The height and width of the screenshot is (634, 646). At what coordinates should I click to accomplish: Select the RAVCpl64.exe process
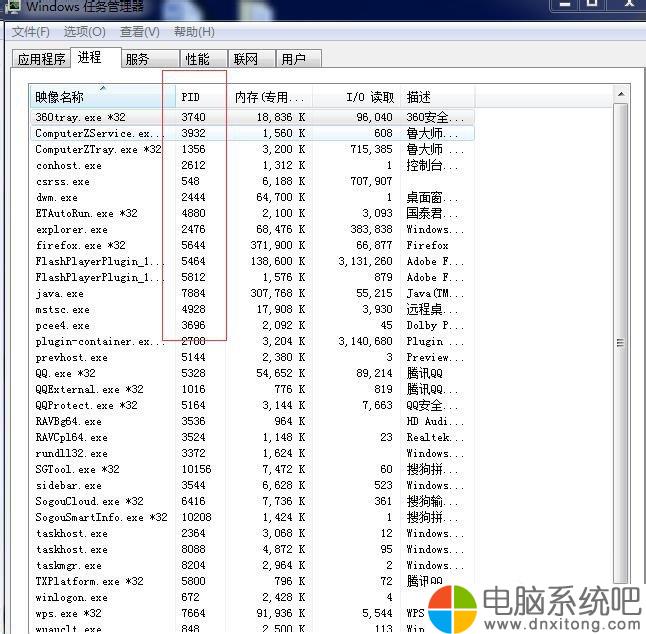click(x=252, y=437)
